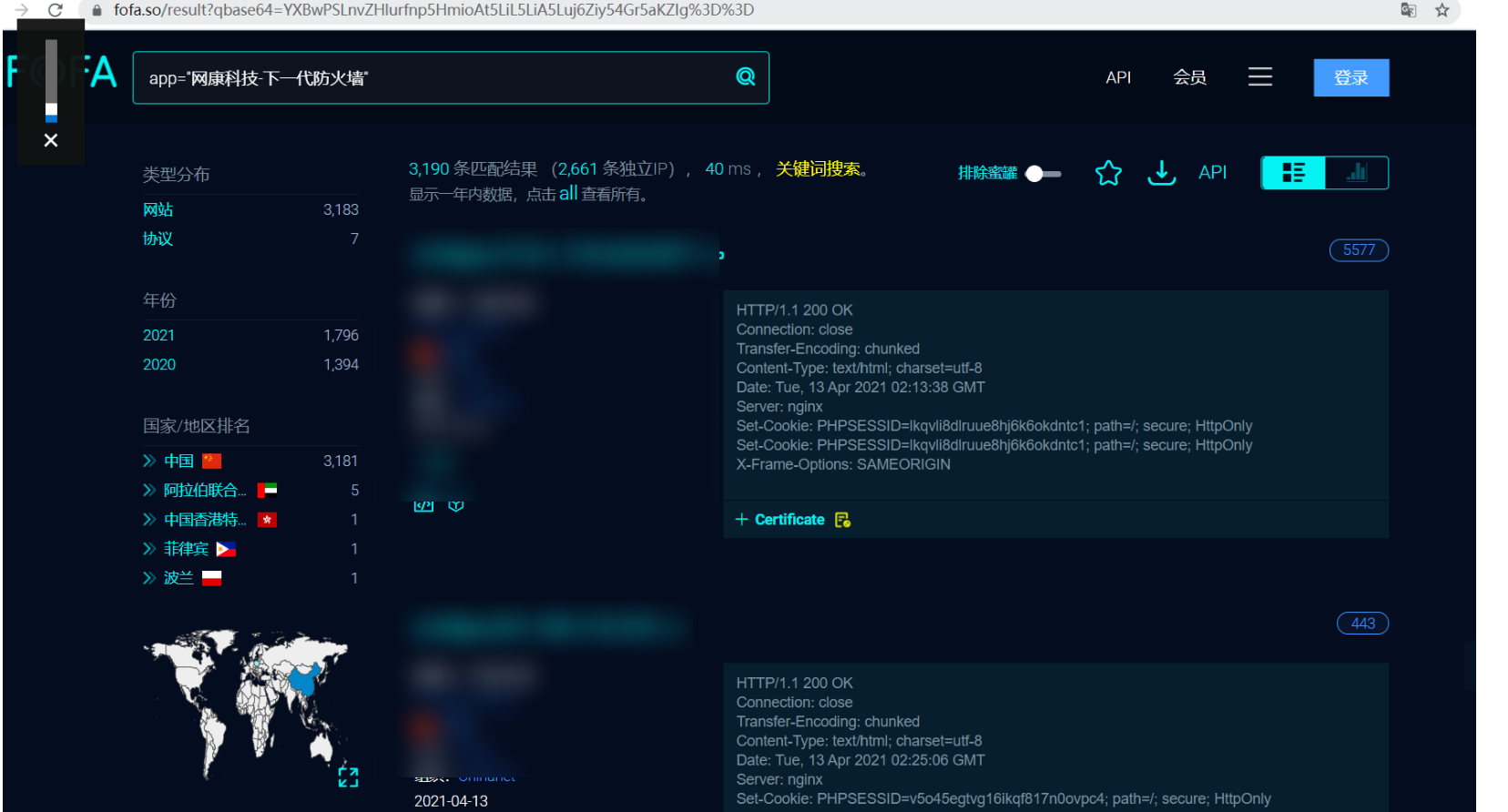
Task: Open the 会员 membership menu item
Action: 1189,77
